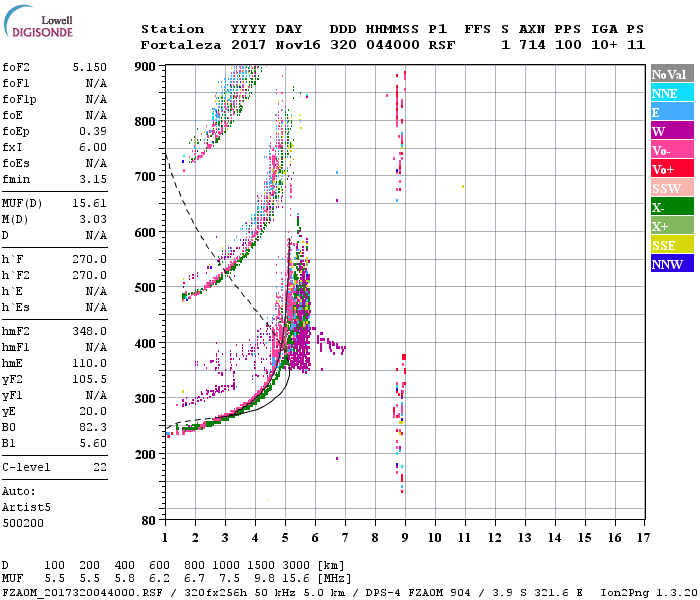Click the B1 value 5.60

pyautogui.click(x=93, y=443)
